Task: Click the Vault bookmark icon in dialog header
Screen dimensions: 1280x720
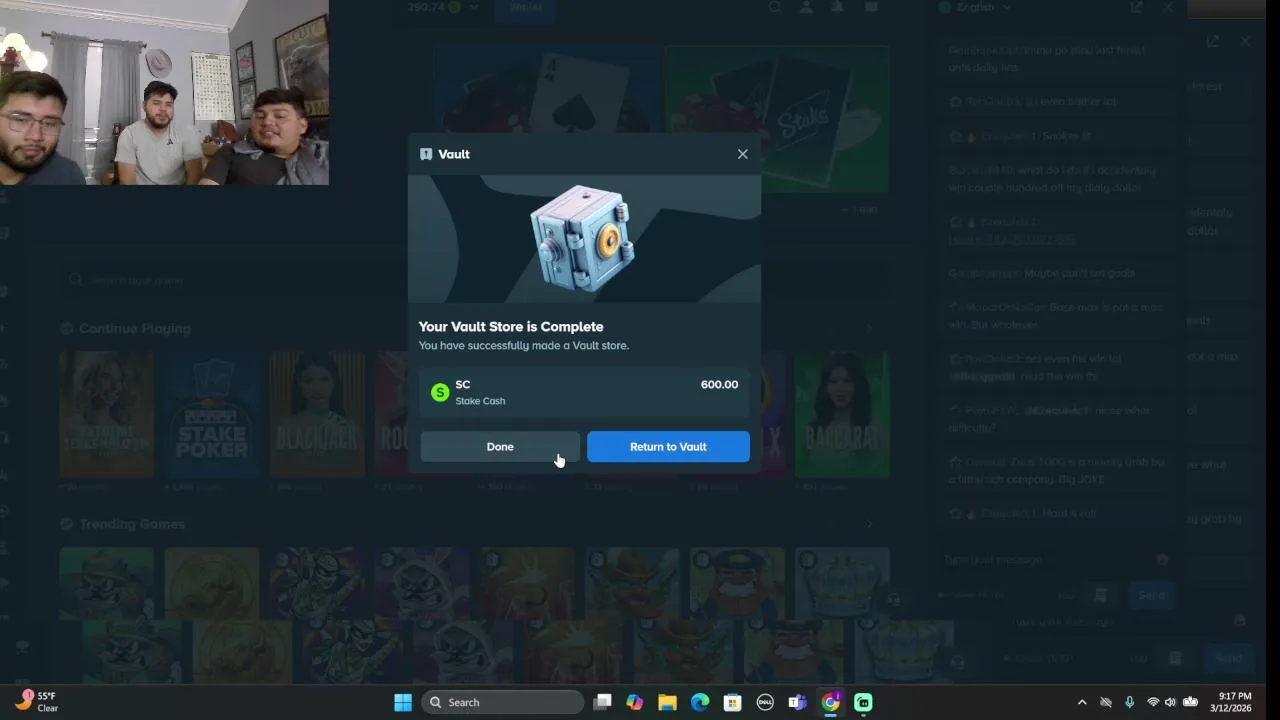Action: click(426, 154)
